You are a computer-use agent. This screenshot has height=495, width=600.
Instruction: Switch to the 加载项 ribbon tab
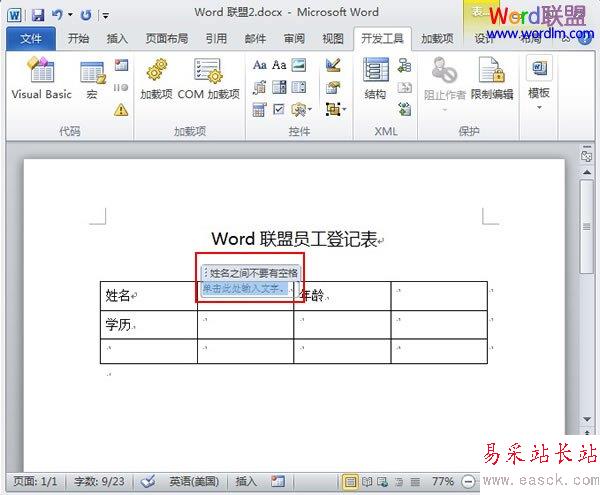437,39
